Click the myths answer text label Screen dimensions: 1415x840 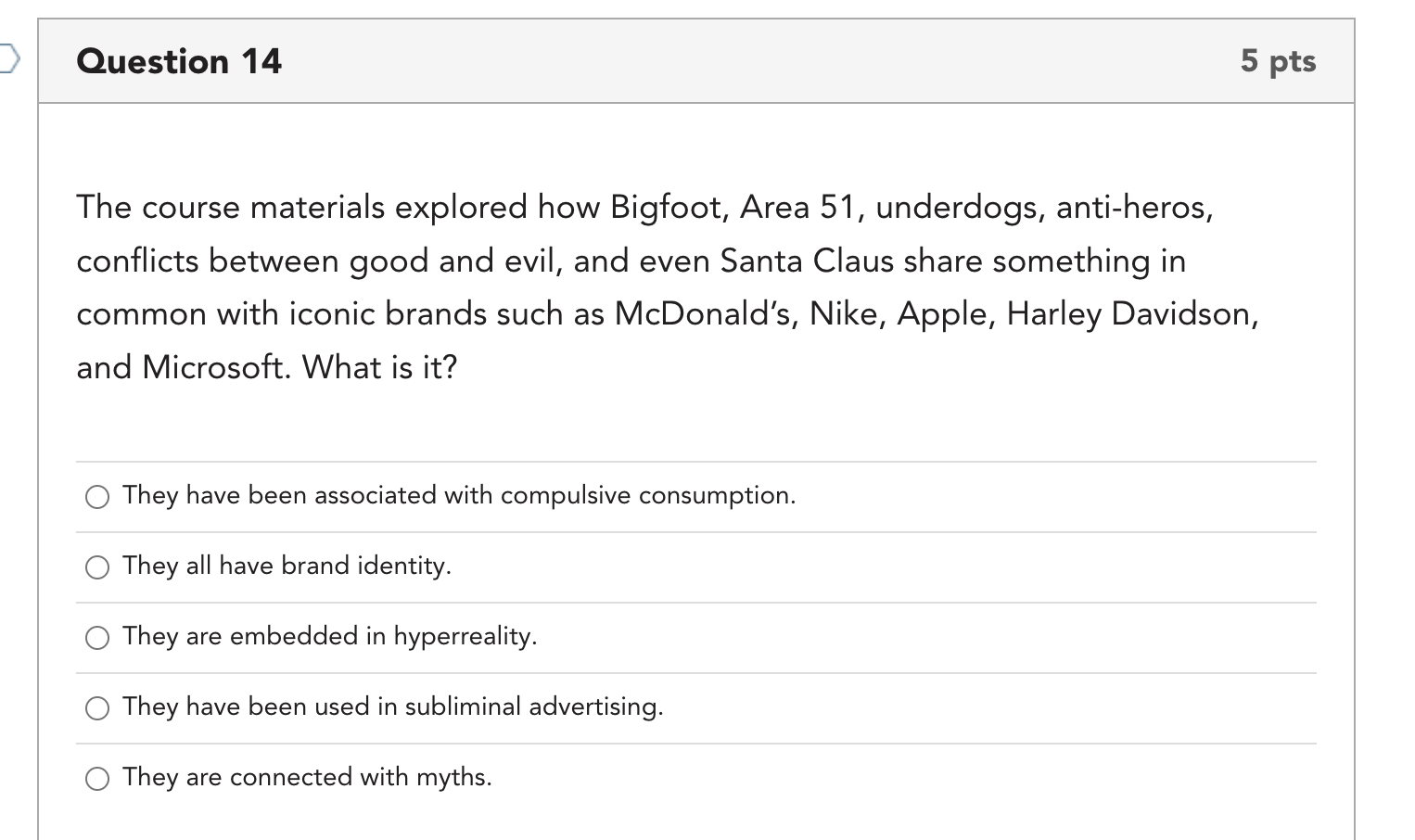click(307, 778)
